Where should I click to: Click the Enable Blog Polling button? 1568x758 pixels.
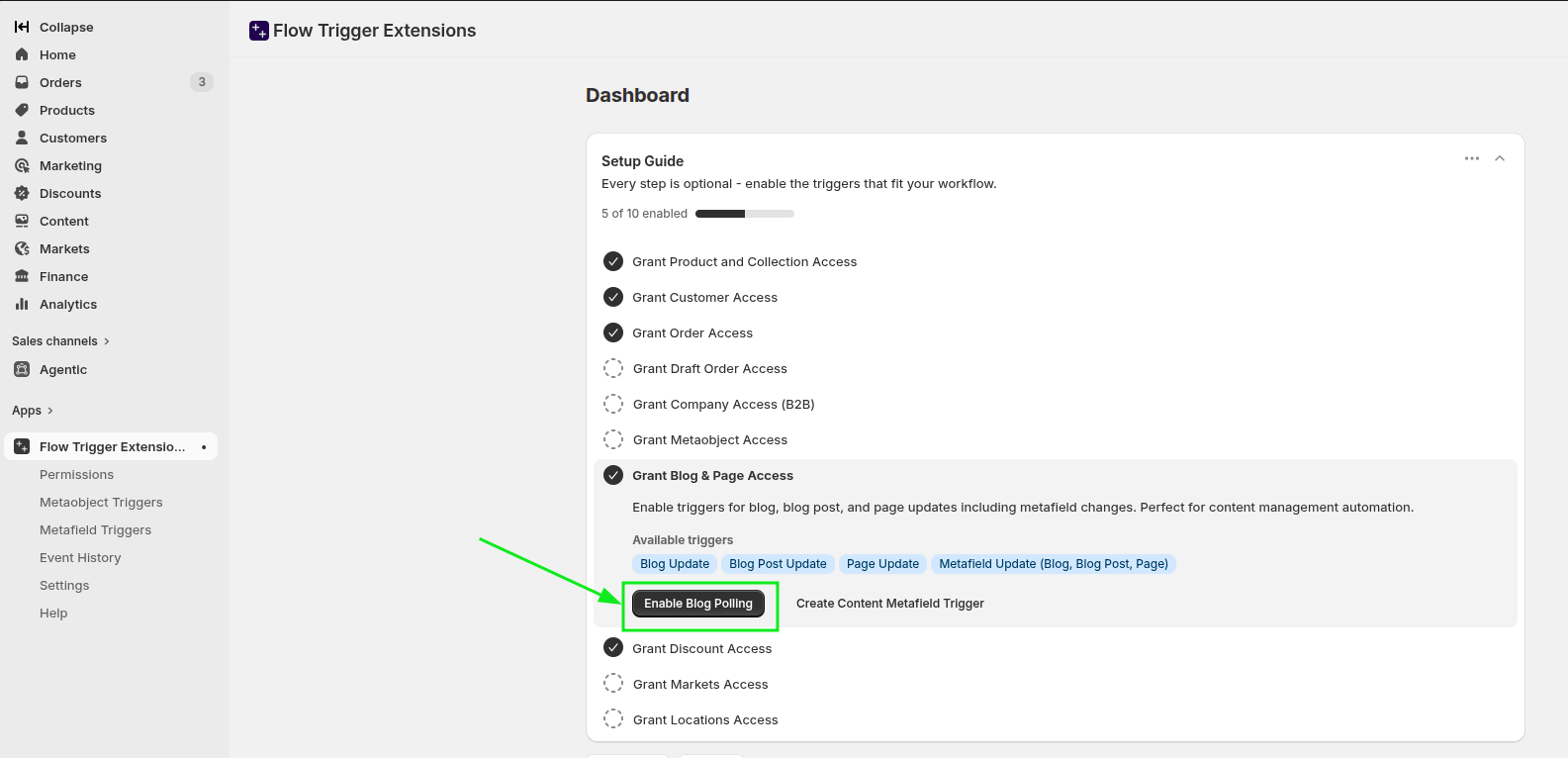tap(698, 604)
